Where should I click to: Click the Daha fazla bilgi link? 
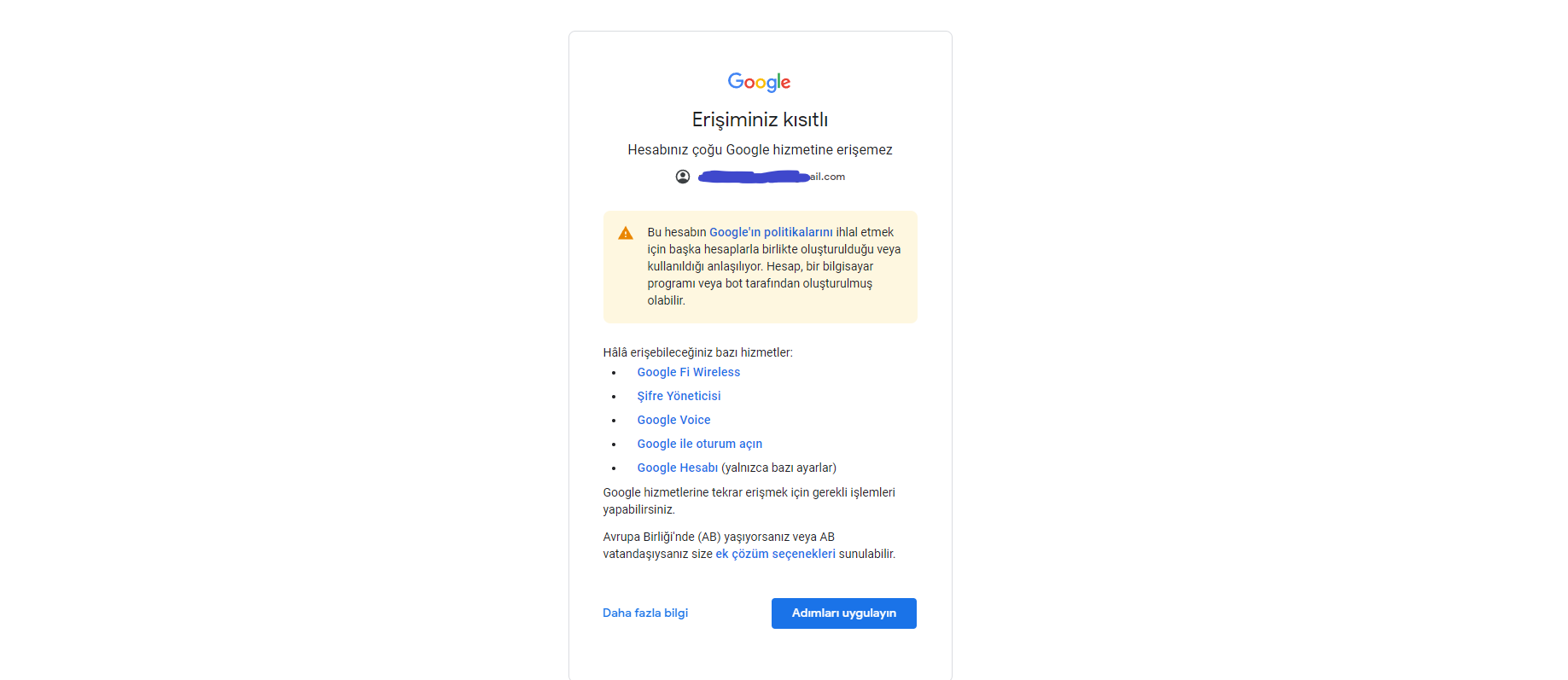tap(645, 613)
